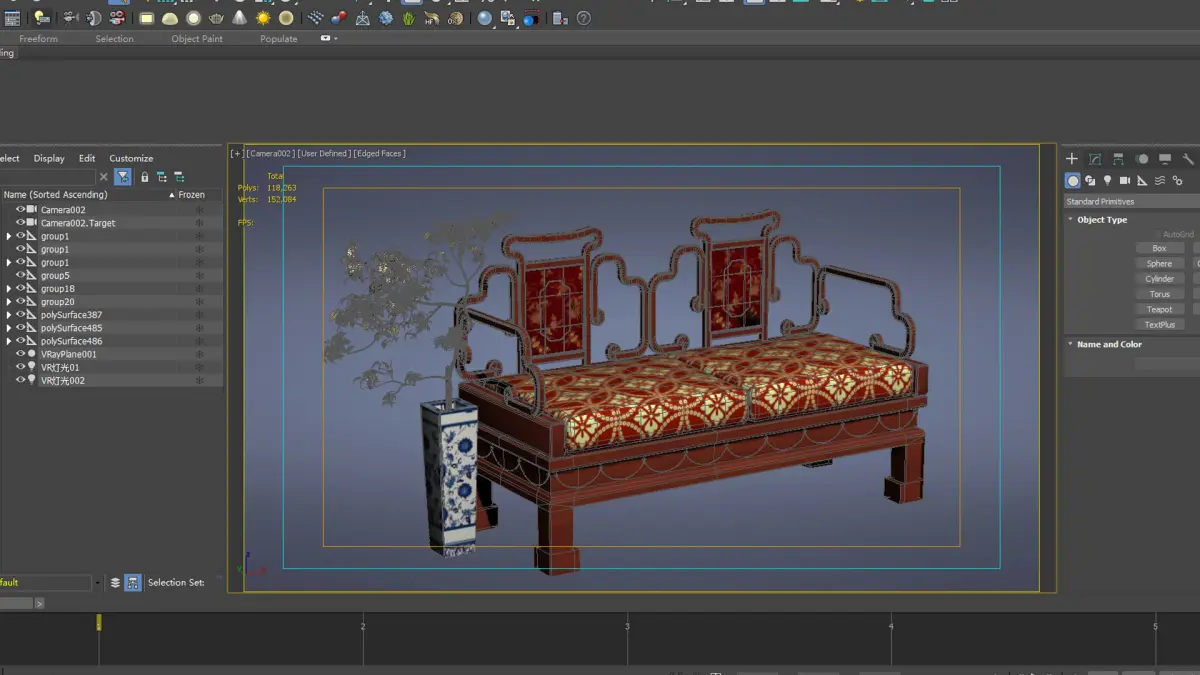The width and height of the screenshot is (1200, 675).
Task: Select the Helpers category triangle icon
Action: 1142,181
